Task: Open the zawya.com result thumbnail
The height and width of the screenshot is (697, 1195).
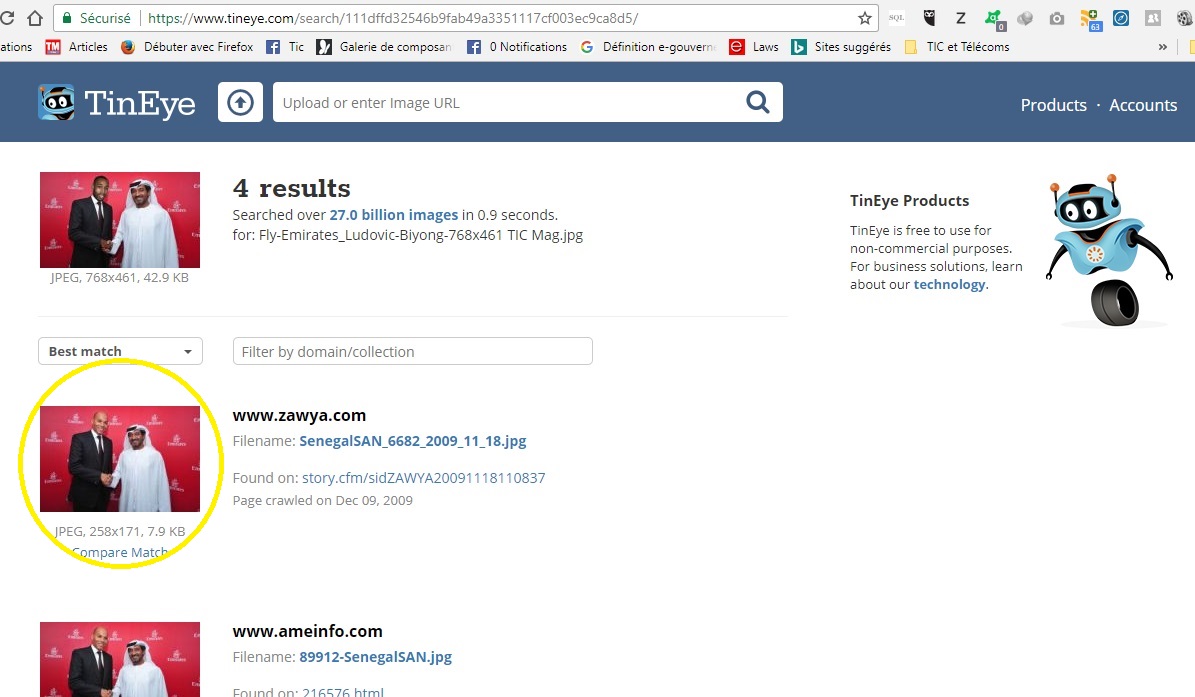Action: pos(120,459)
